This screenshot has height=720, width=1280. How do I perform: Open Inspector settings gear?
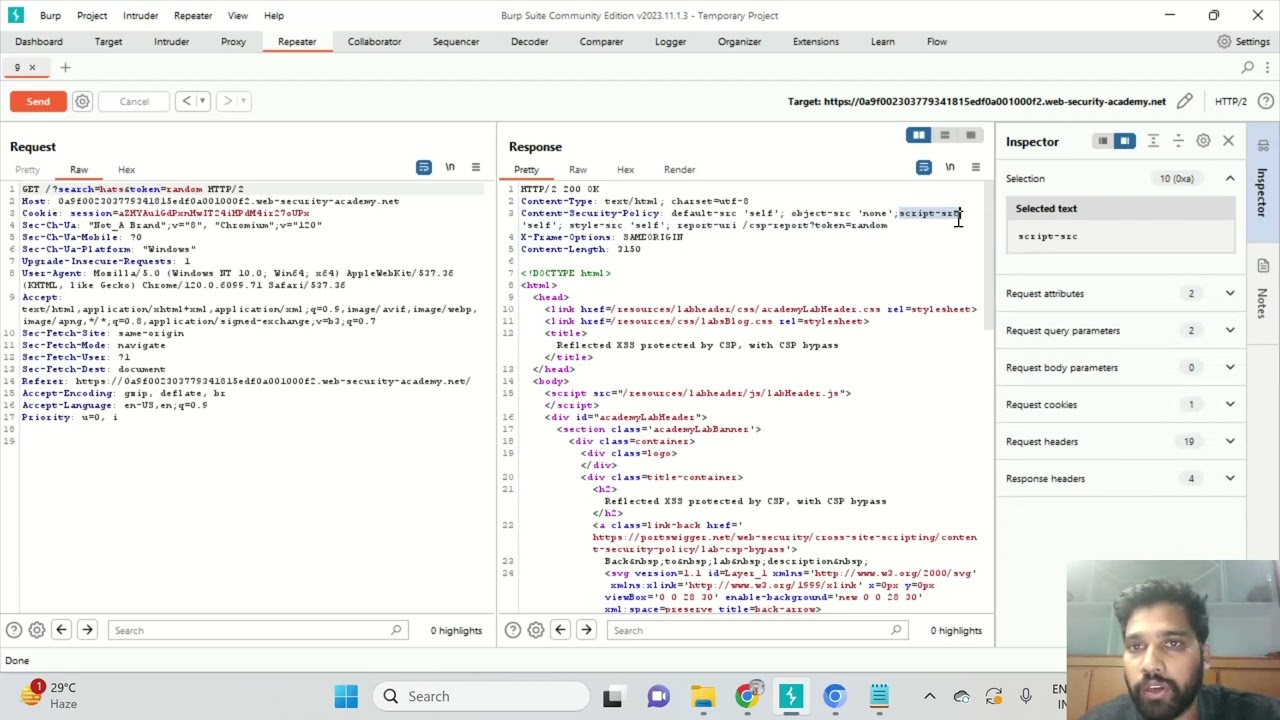pos(1203,141)
